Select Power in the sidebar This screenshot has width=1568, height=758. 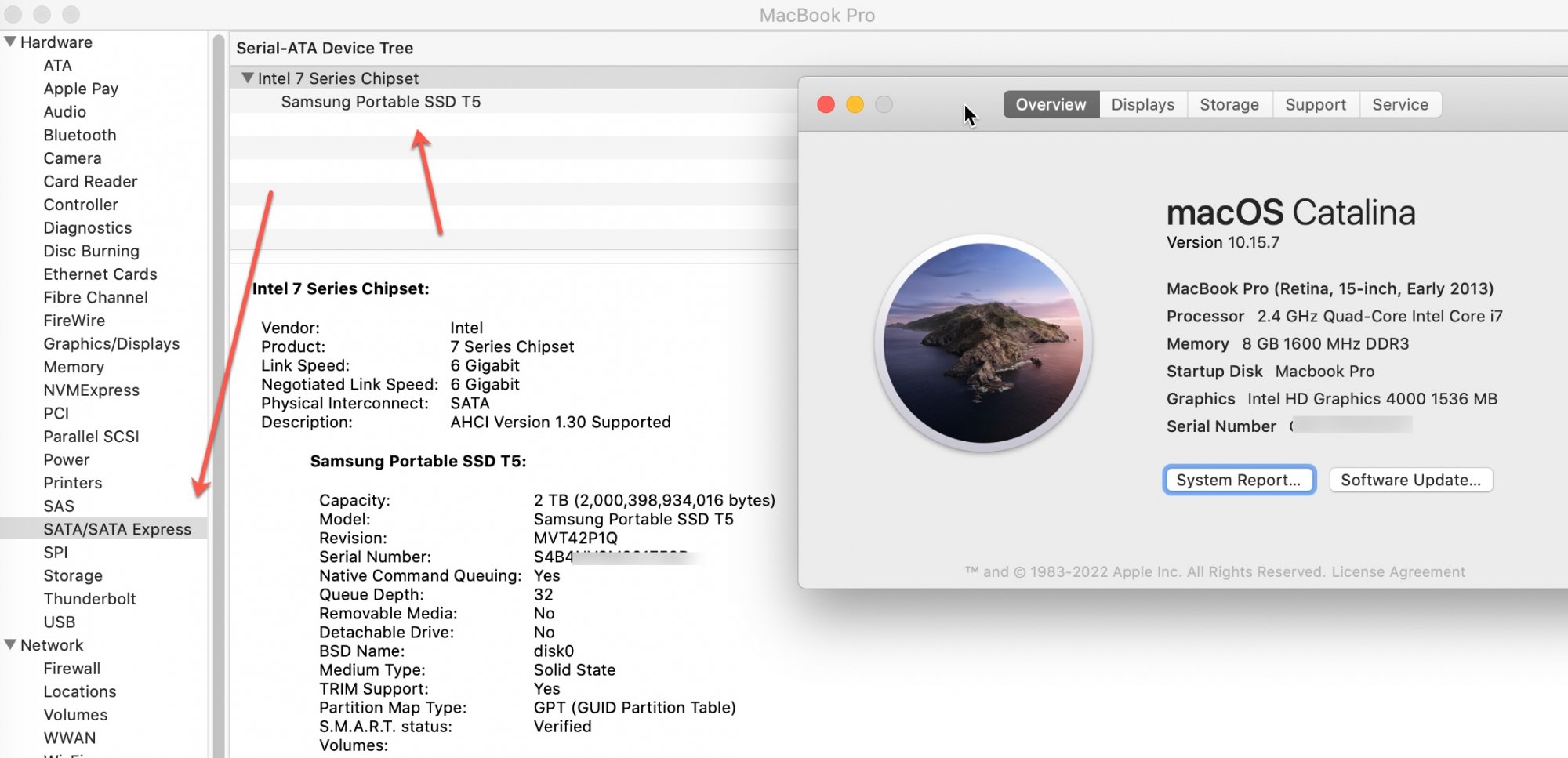[x=67, y=459]
